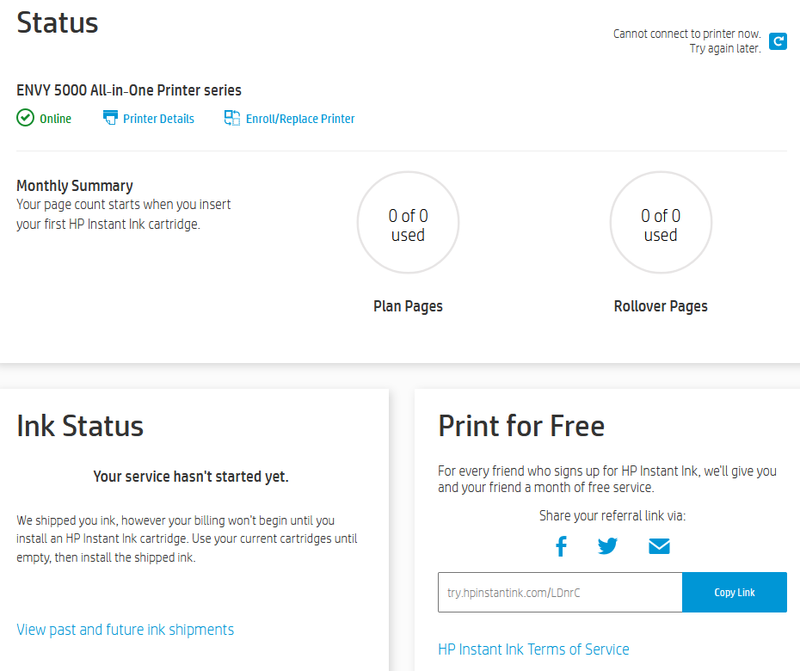Click the refresh connection icon

778,41
